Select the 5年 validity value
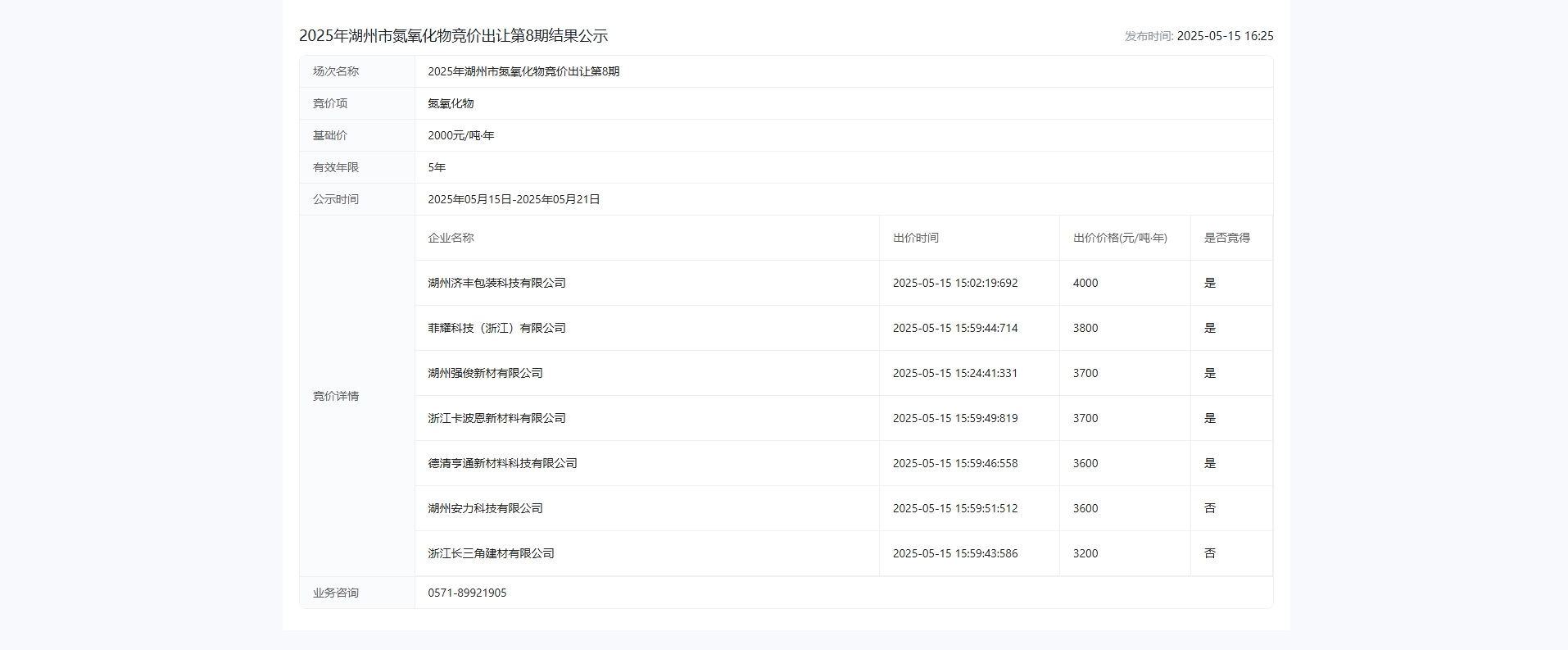Image resolution: width=1568 pixels, height=650 pixels. pos(437,167)
